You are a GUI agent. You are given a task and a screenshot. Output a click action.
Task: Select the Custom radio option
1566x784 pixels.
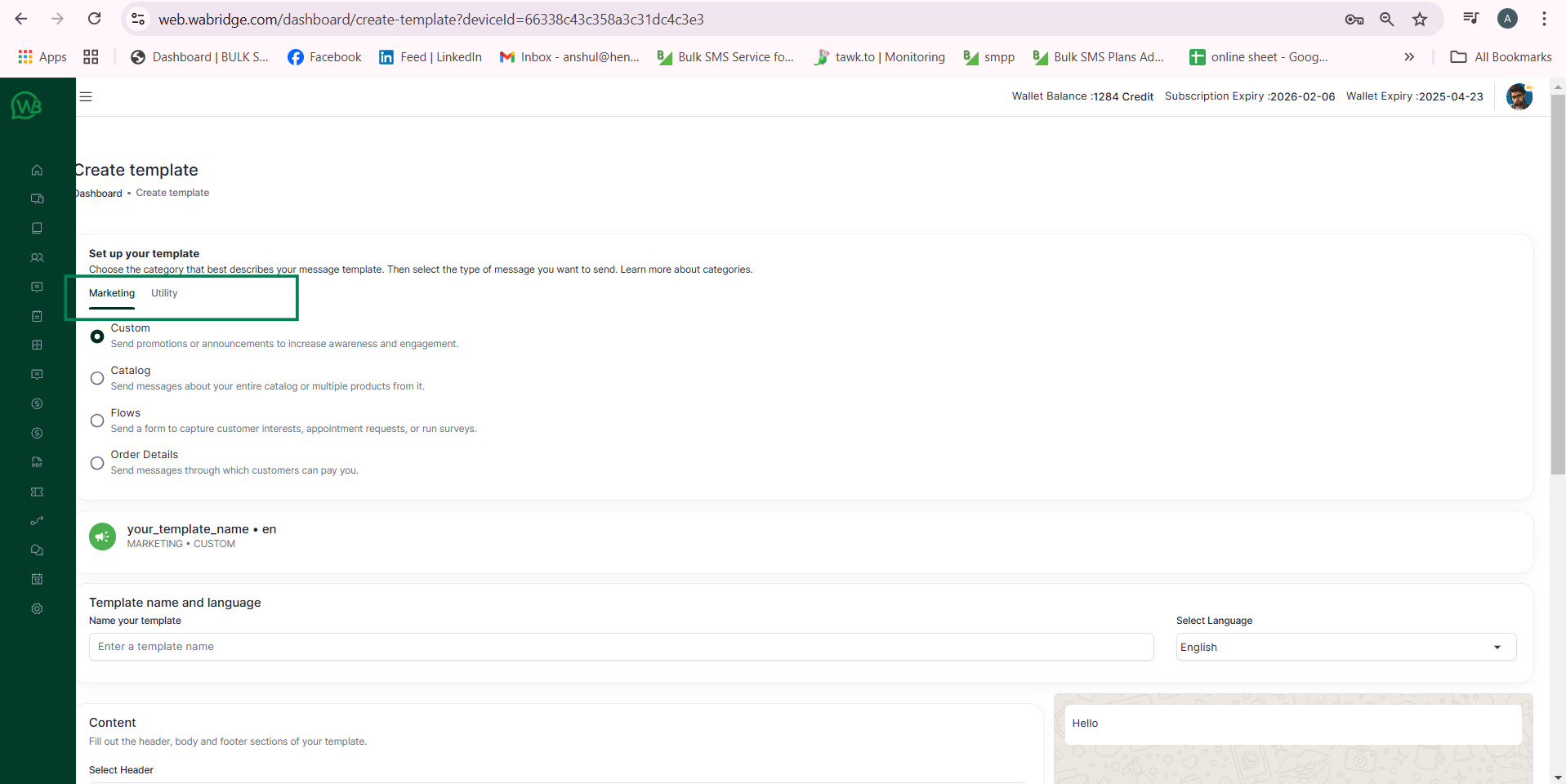(x=97, y=336)
